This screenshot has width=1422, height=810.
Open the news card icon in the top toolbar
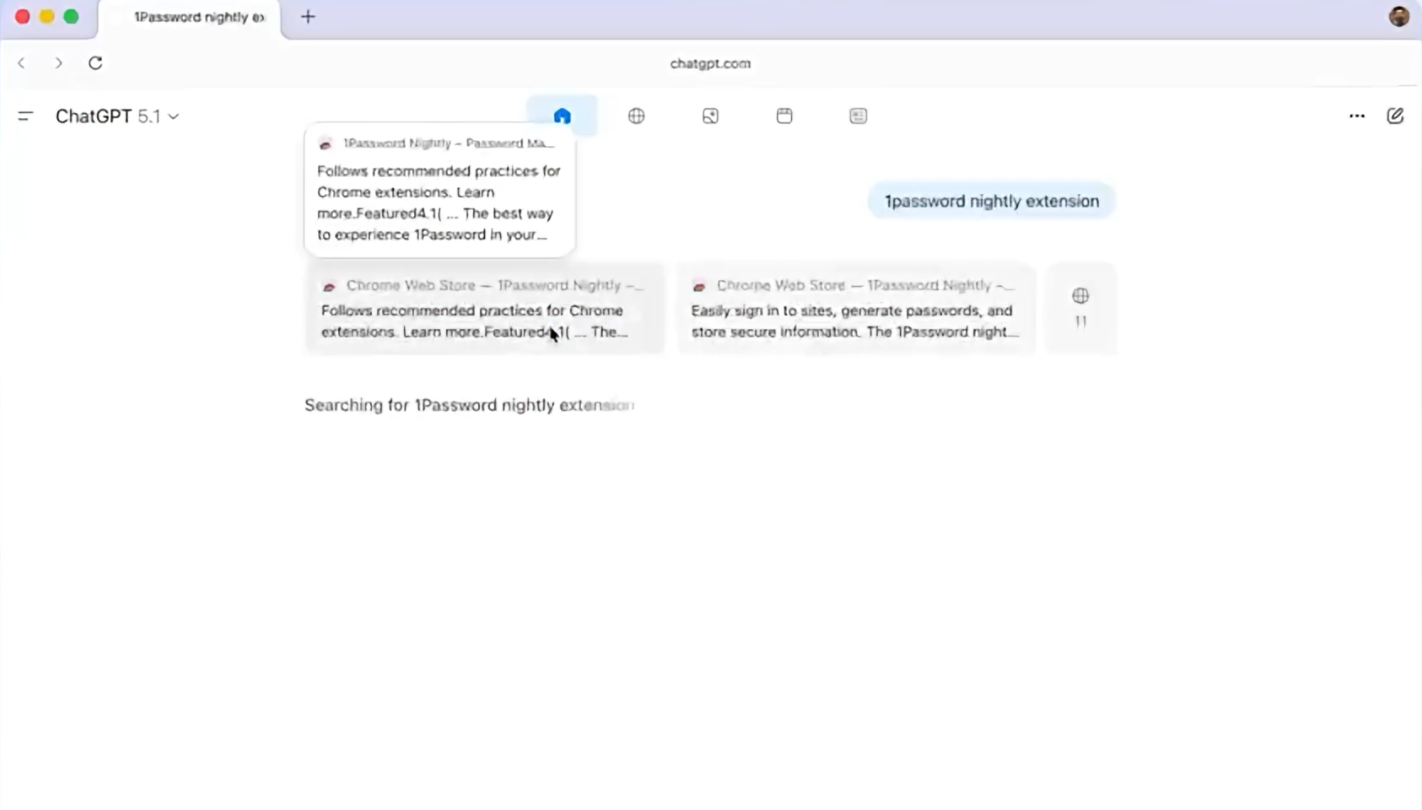(858, 116)
